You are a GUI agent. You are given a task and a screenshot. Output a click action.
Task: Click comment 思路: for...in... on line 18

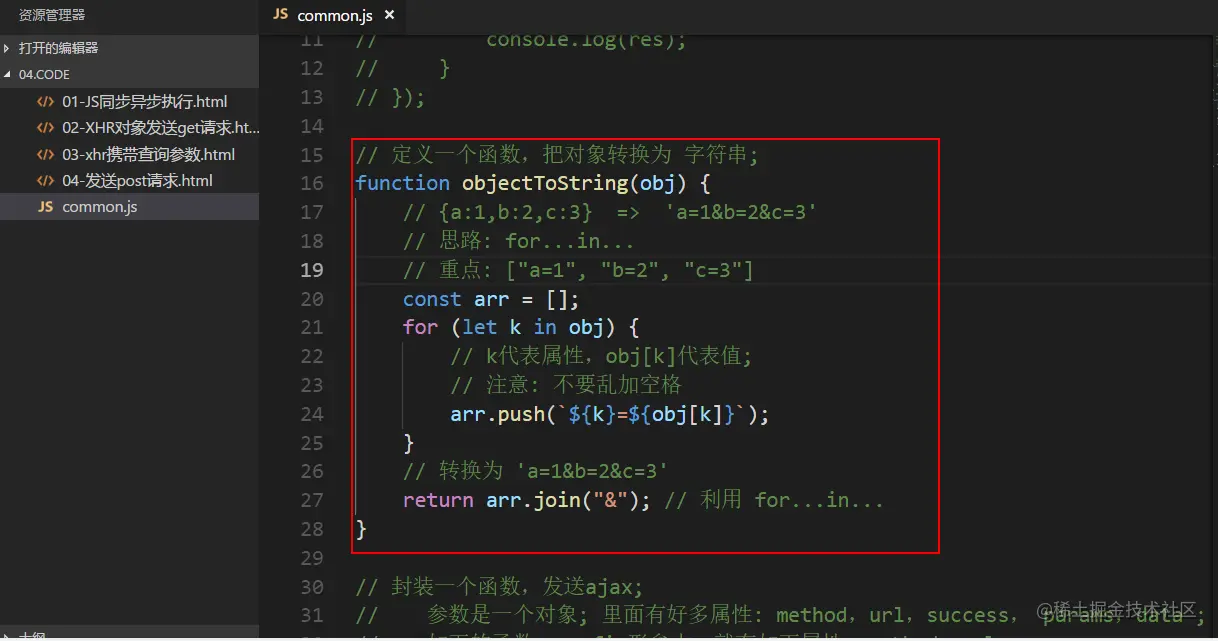pos(519,241)
